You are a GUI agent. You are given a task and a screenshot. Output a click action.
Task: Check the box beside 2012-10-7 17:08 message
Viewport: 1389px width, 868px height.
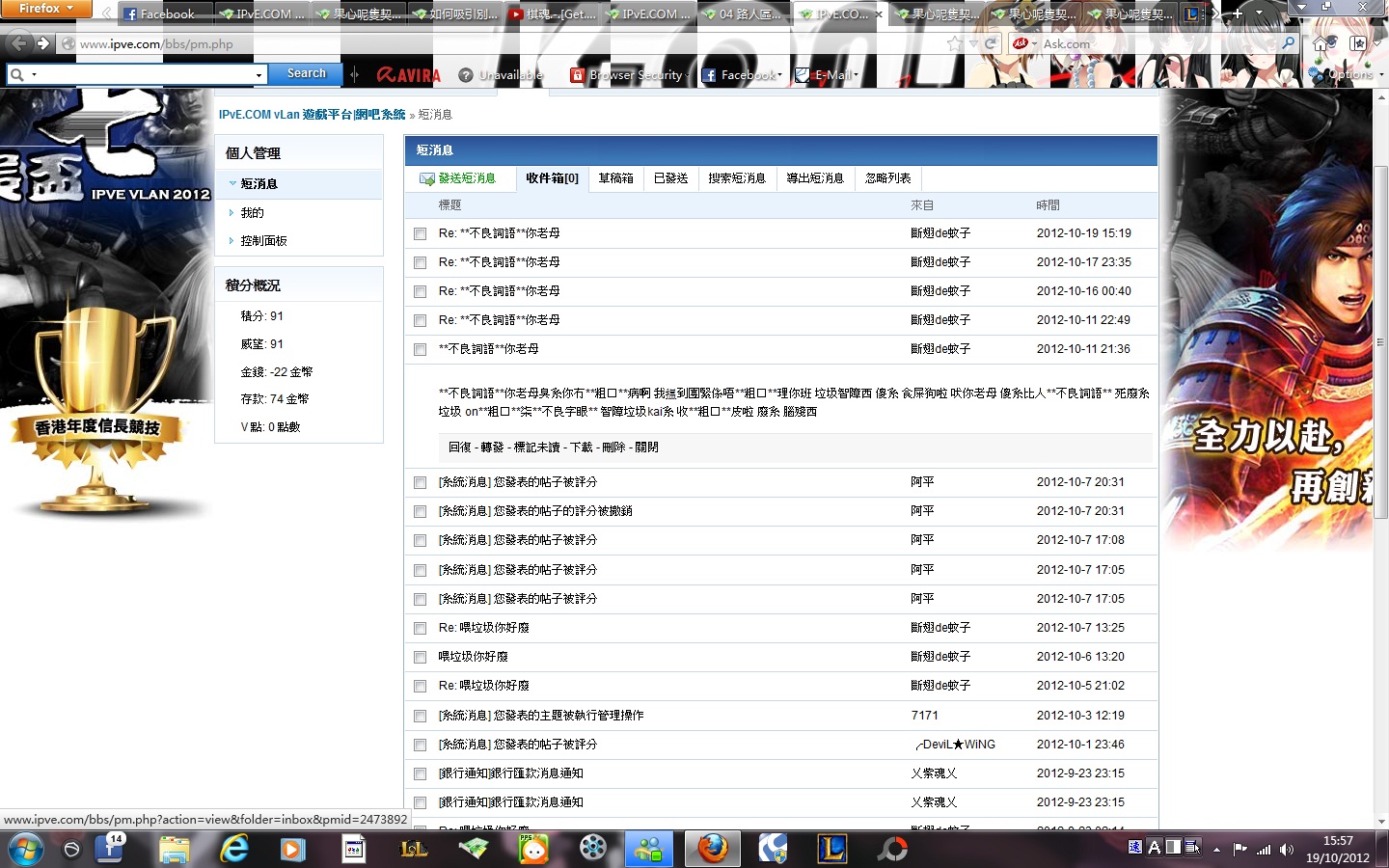(x=420, y=541)
